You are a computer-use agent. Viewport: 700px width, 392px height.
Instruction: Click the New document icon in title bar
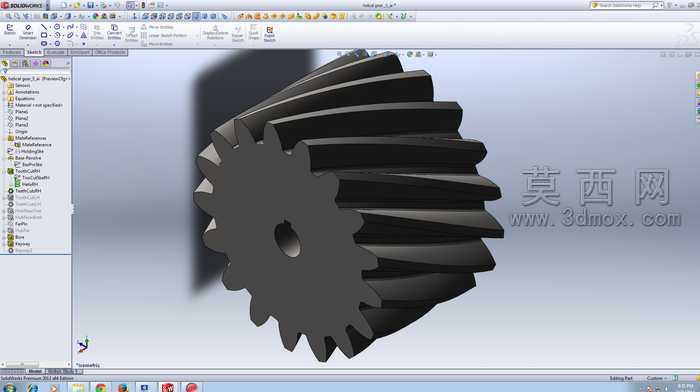coord(63,5)
